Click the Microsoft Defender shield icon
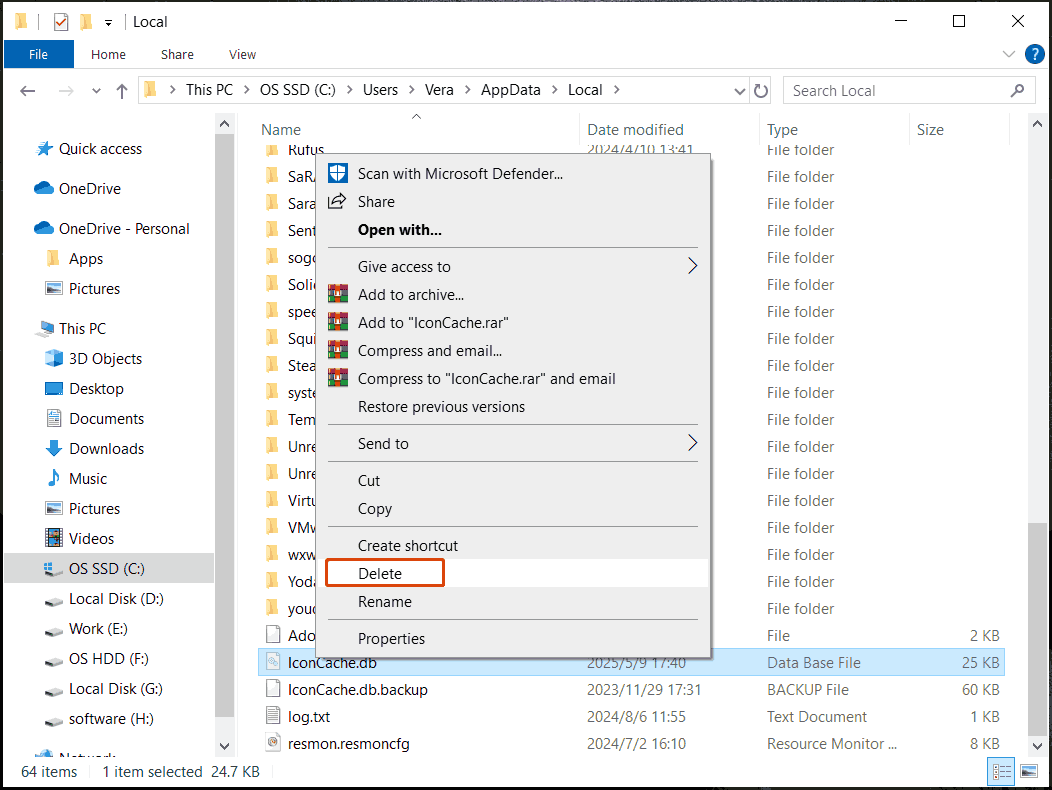This screenshot has width=1052, height=790. click(x=338, y=173)
